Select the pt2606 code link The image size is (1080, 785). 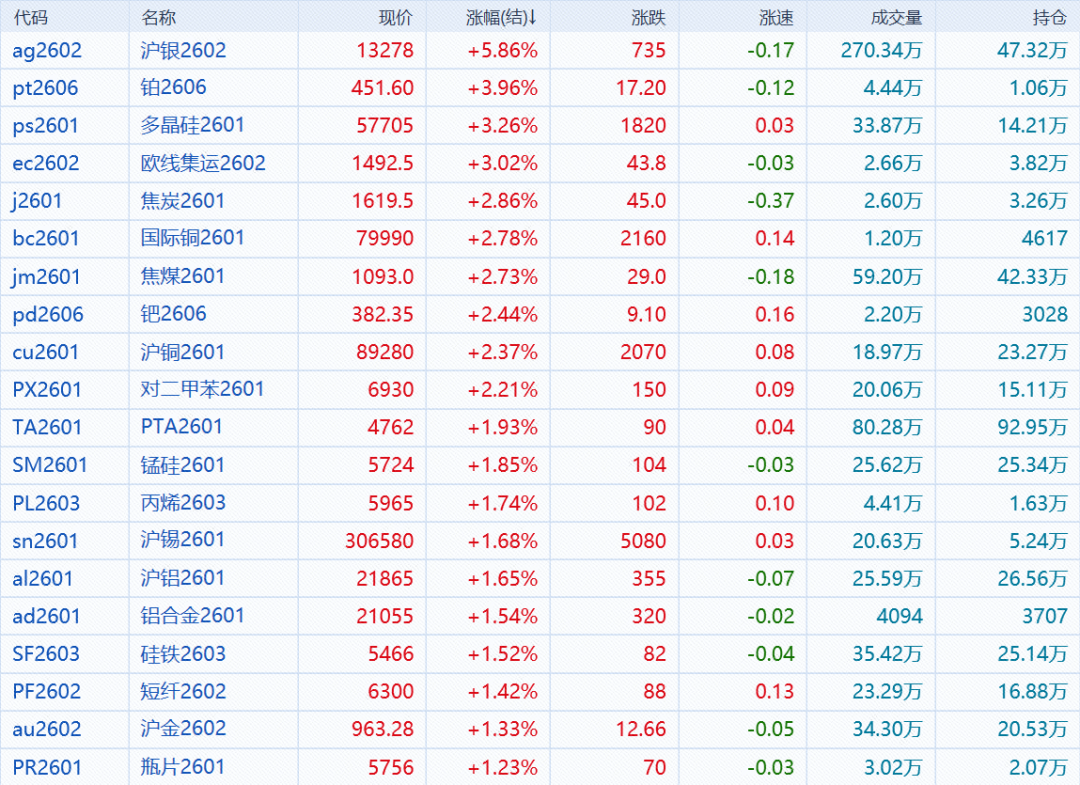[x=45, y=88]
